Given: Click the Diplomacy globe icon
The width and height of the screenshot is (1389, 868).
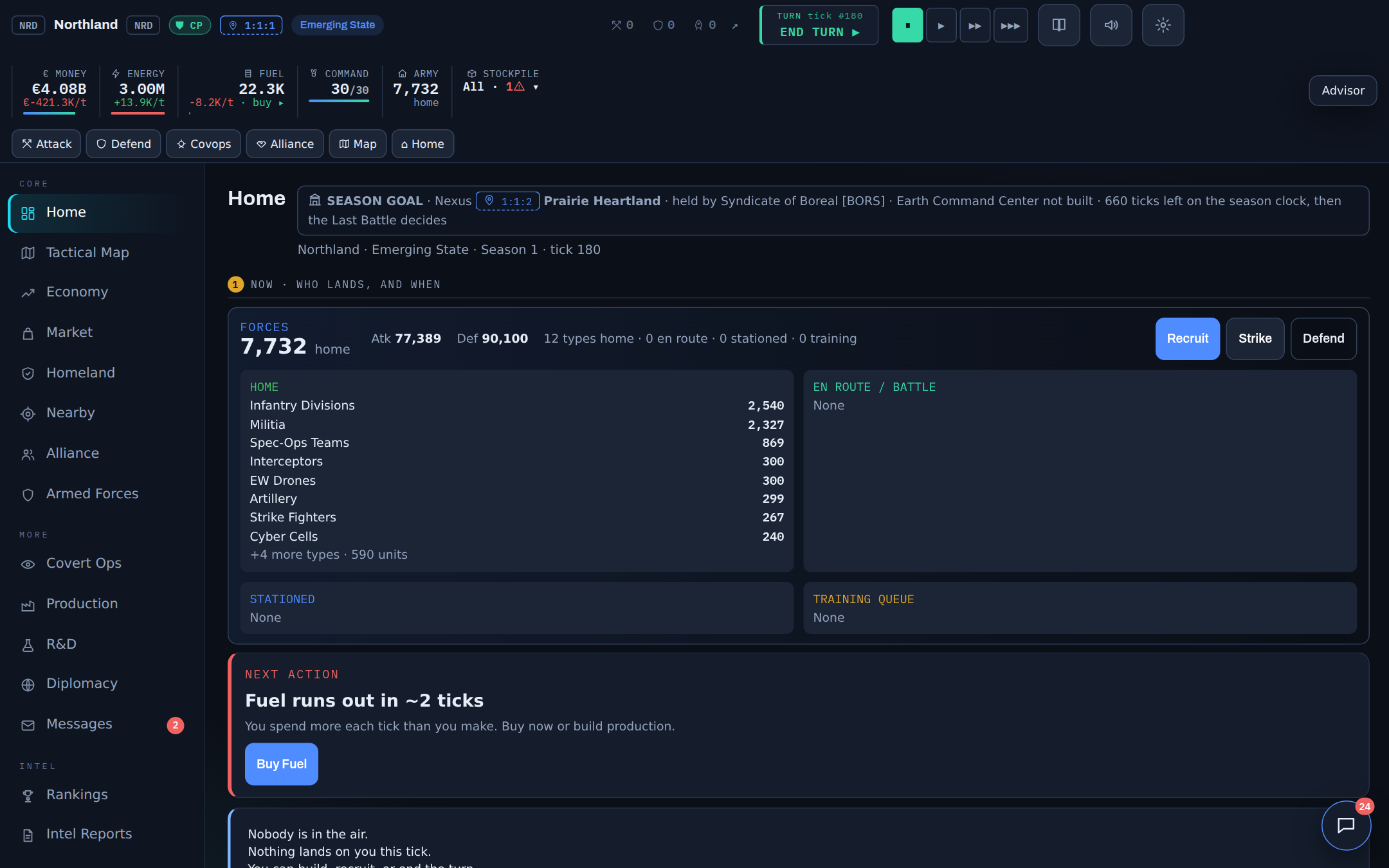Looking at the screenshot, I should (x=28, y=685).
